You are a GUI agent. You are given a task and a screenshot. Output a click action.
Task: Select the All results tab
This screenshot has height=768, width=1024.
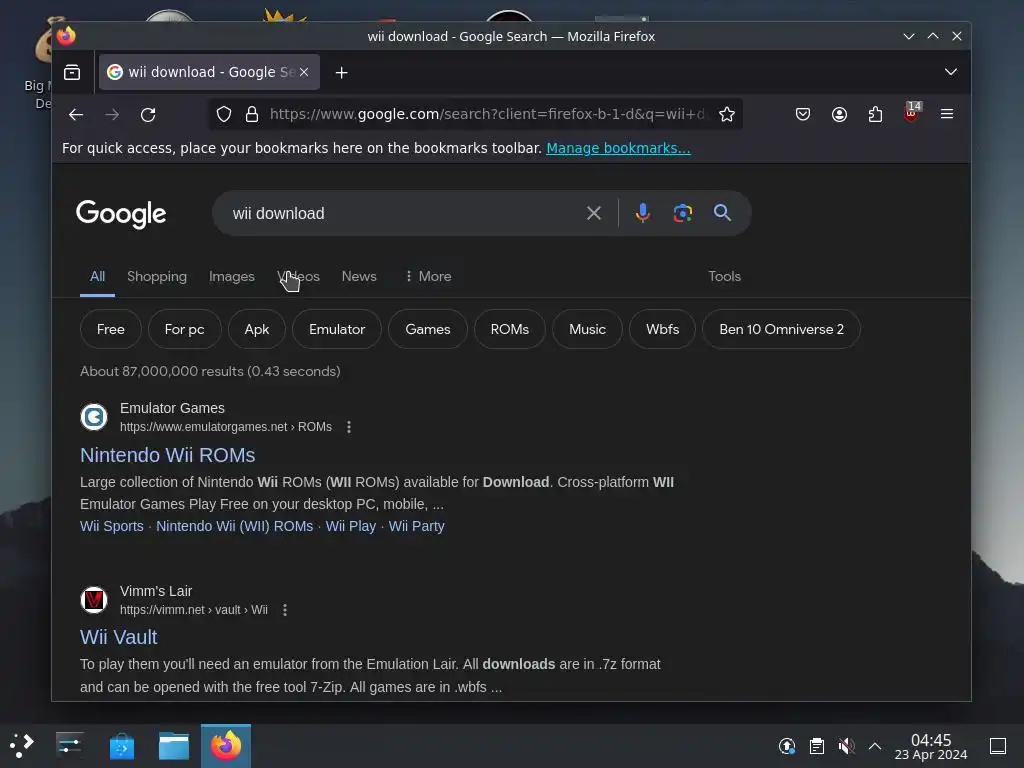click(97, 276)
